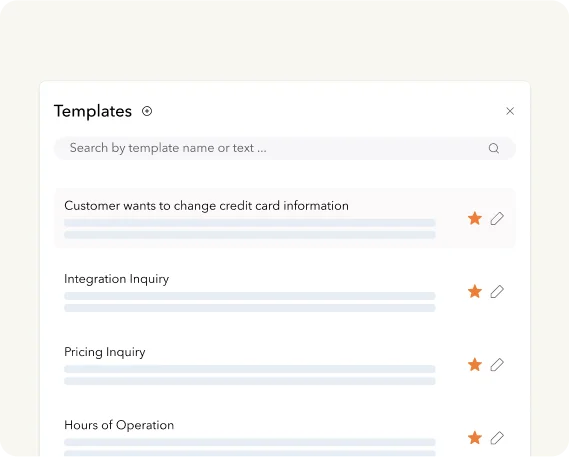Viewport: 569px width, 457px height.
Task: Toggle star on Integration Inquiry
Action: [475, 291]
